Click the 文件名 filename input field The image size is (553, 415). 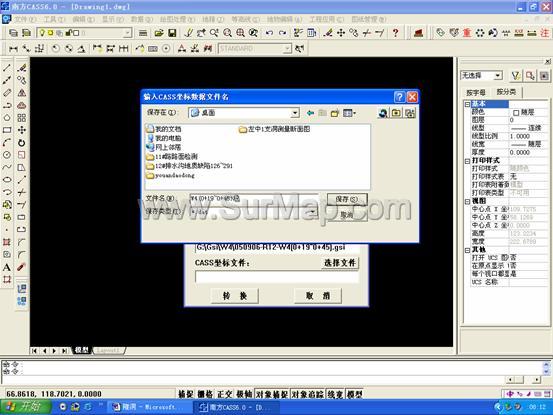254,199
